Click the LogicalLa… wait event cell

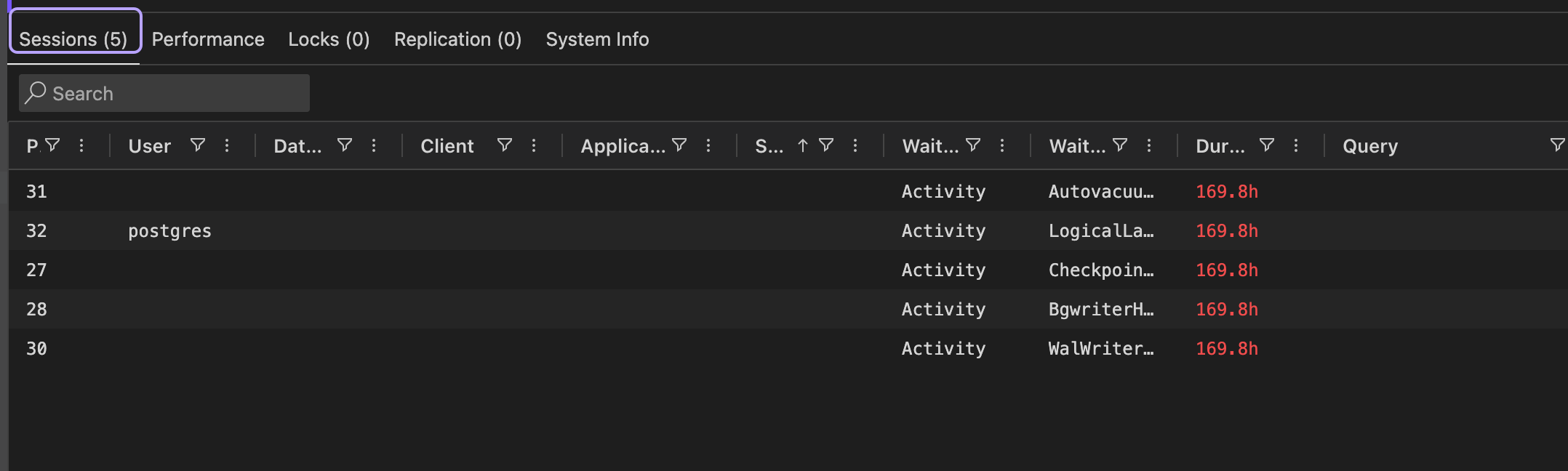pos(1101,230)
